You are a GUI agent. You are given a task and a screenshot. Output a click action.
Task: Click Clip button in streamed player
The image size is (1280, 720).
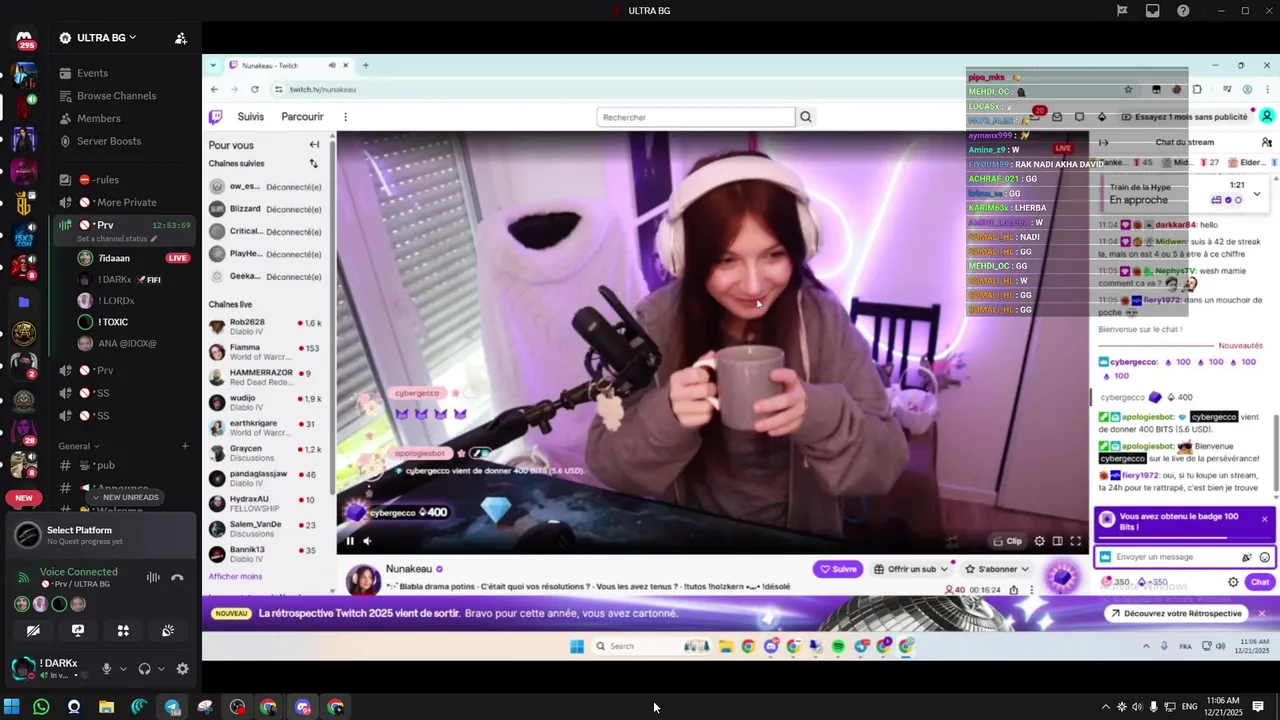(1008, 541)
